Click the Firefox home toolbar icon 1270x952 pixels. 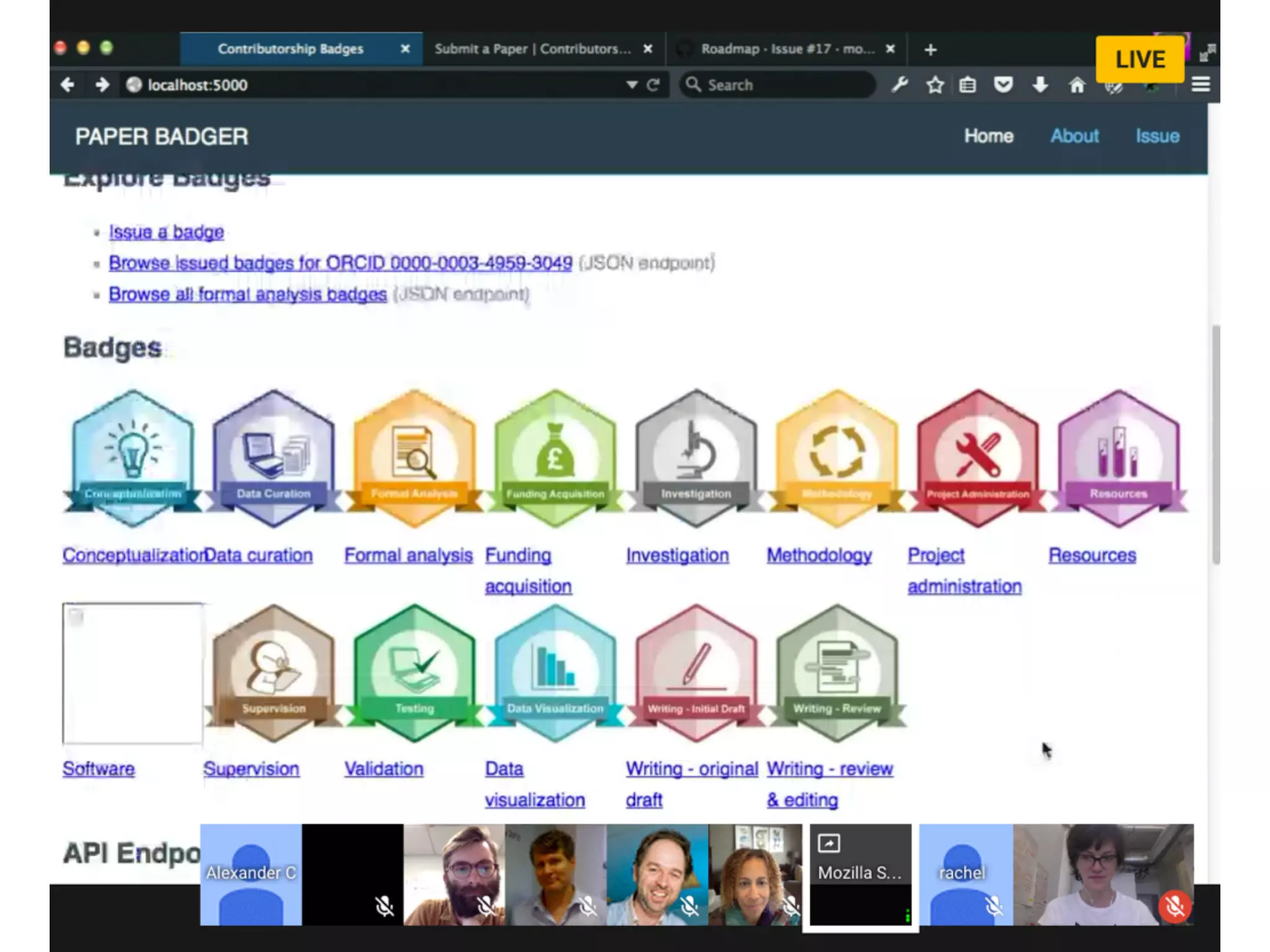click(1077, 85)
